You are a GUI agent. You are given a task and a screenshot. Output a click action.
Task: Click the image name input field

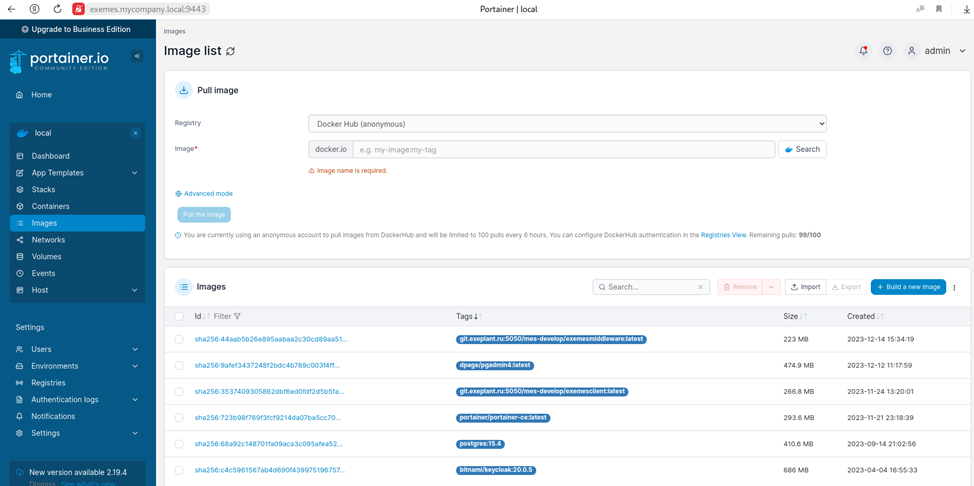[563, 149]
